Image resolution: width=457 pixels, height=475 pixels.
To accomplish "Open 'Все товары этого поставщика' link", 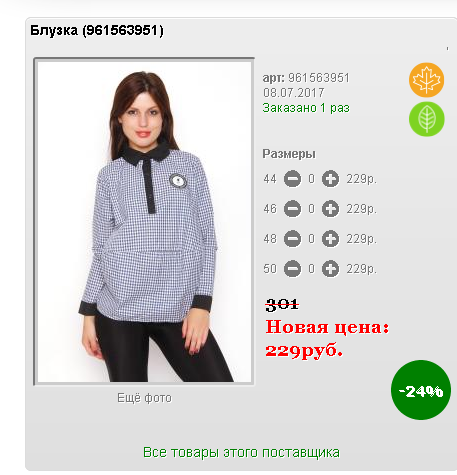I will (241, 453).
